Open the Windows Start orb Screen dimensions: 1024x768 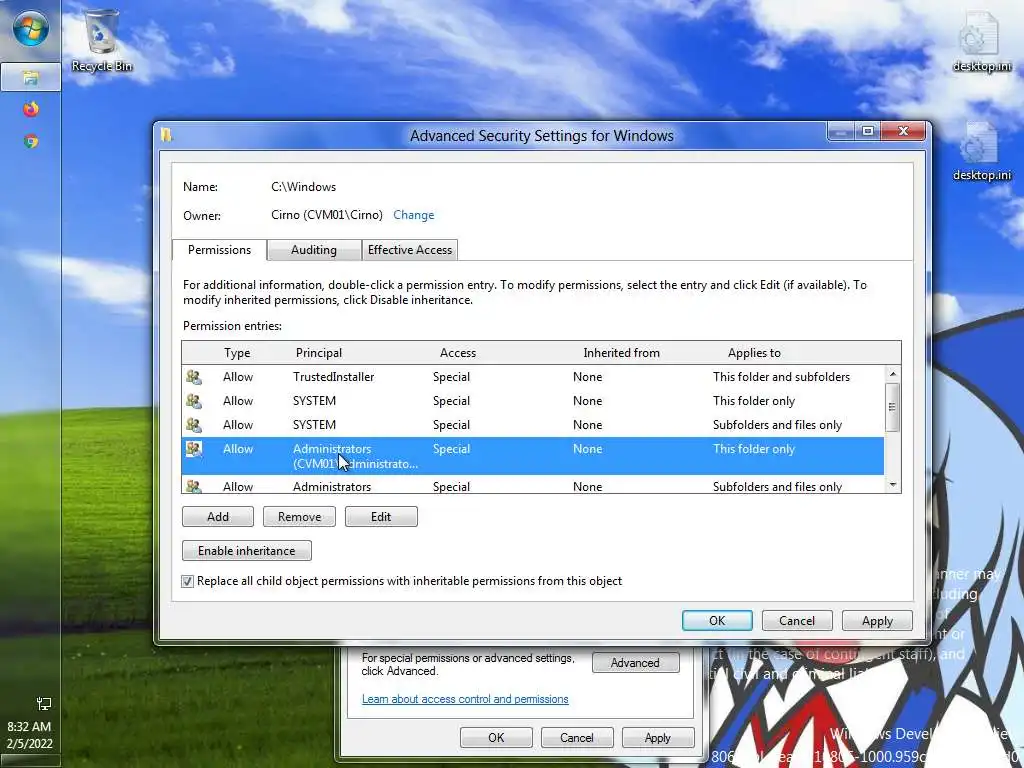click(x=30, y=27)
